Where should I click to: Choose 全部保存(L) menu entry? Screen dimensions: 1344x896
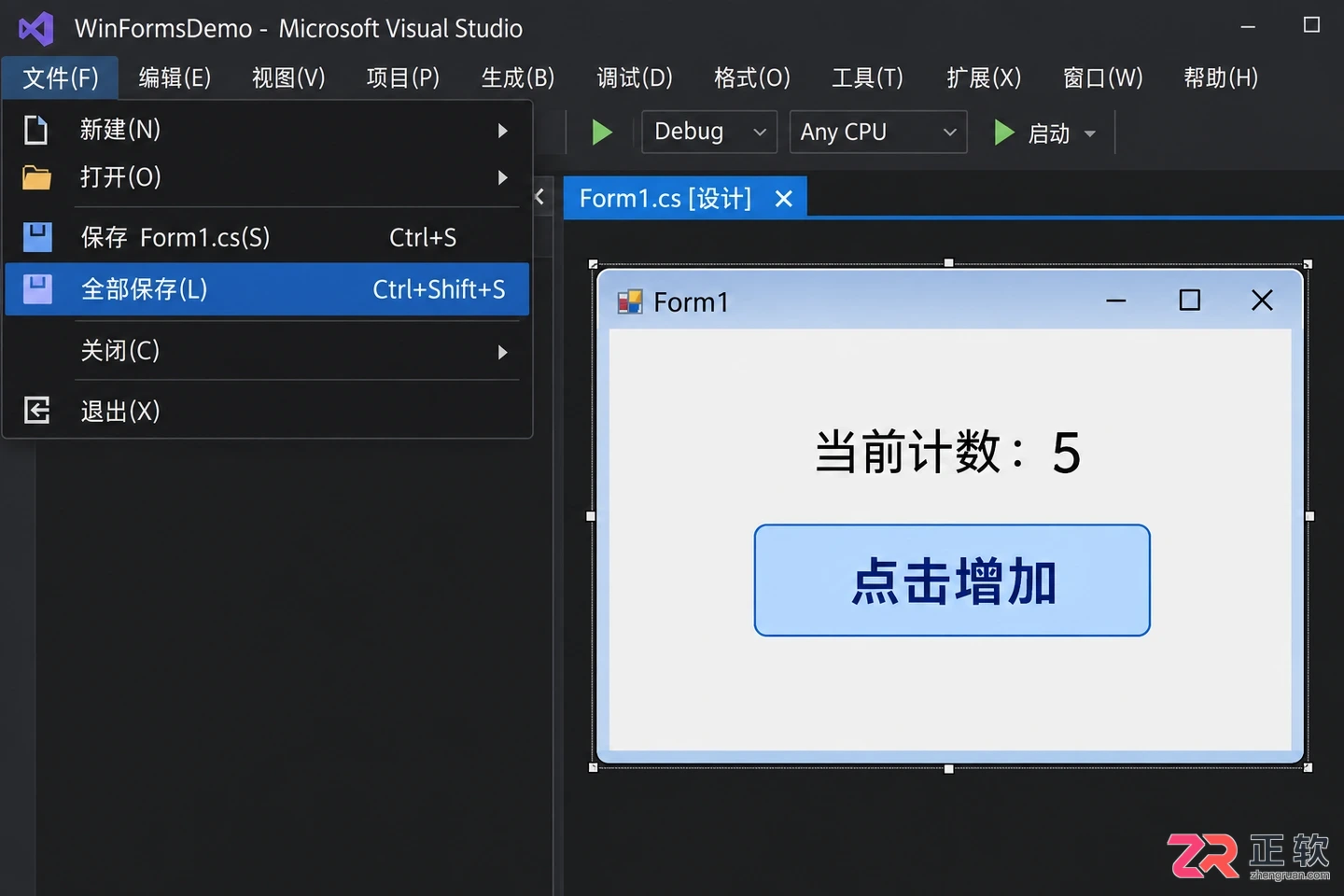click(268, 289)
